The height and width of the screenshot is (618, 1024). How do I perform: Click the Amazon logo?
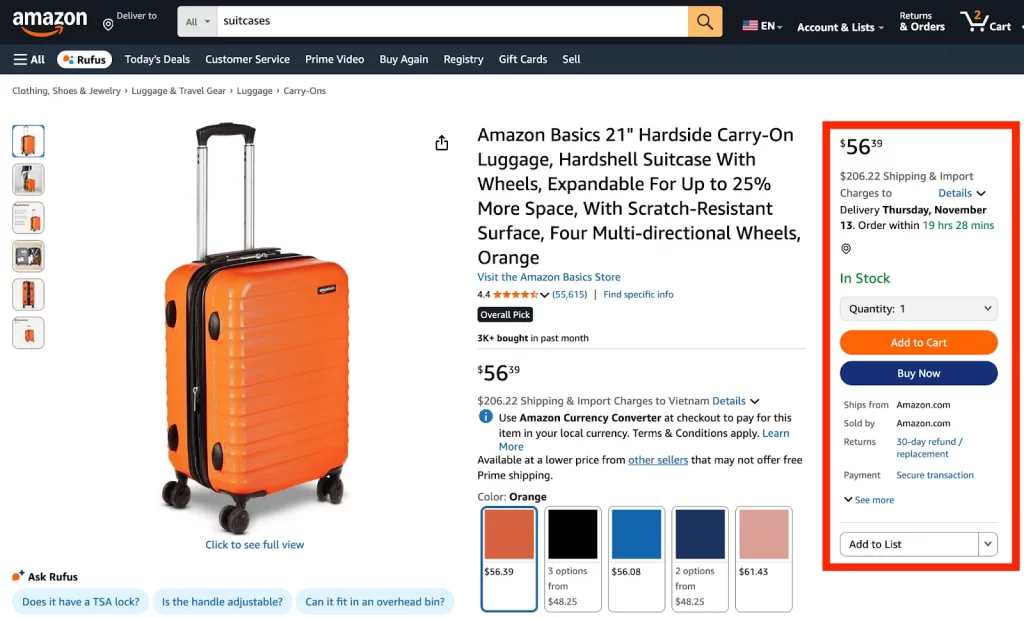[x=50, y=22]
